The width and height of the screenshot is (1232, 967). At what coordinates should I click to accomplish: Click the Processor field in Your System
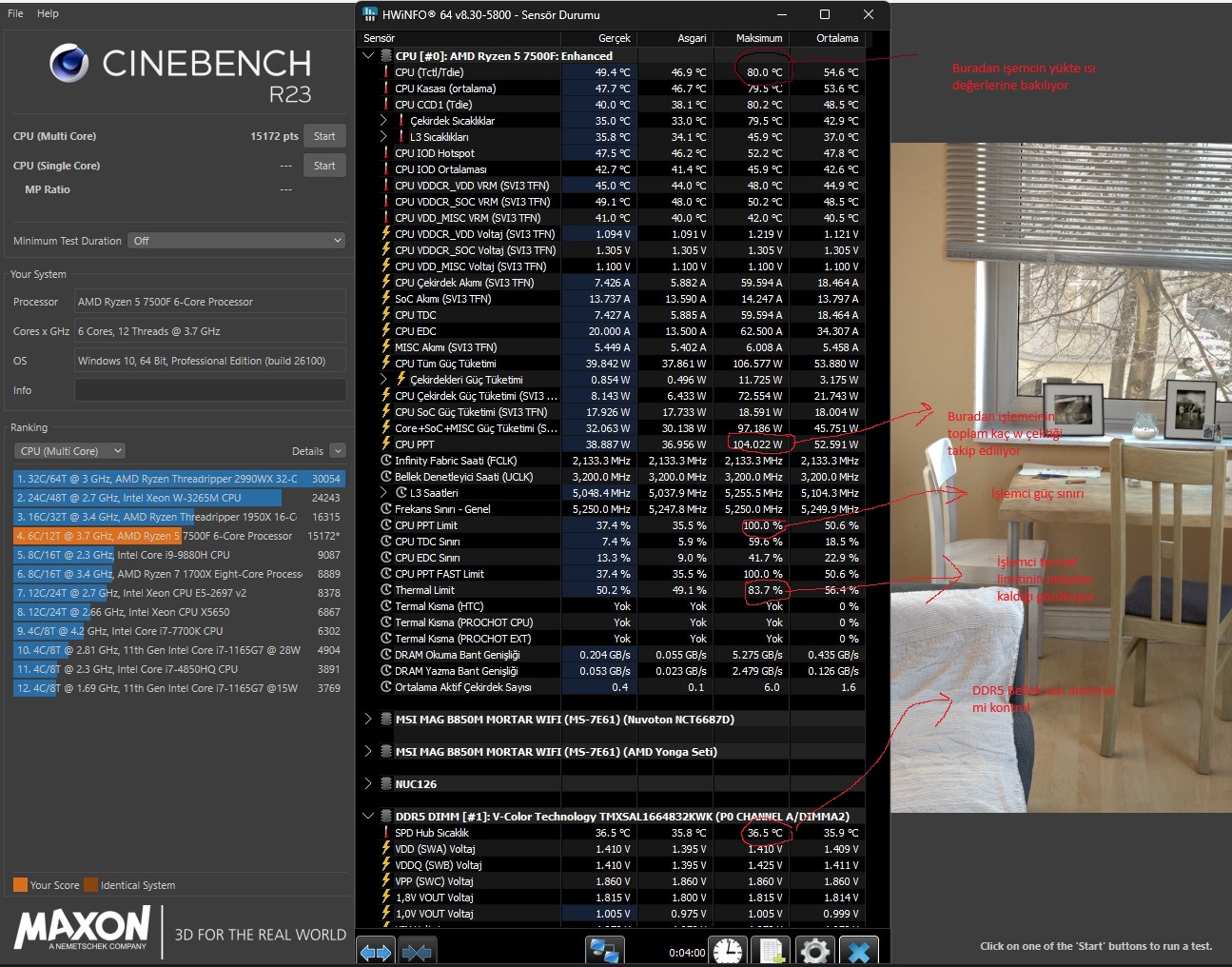click(x=210, y=302)
